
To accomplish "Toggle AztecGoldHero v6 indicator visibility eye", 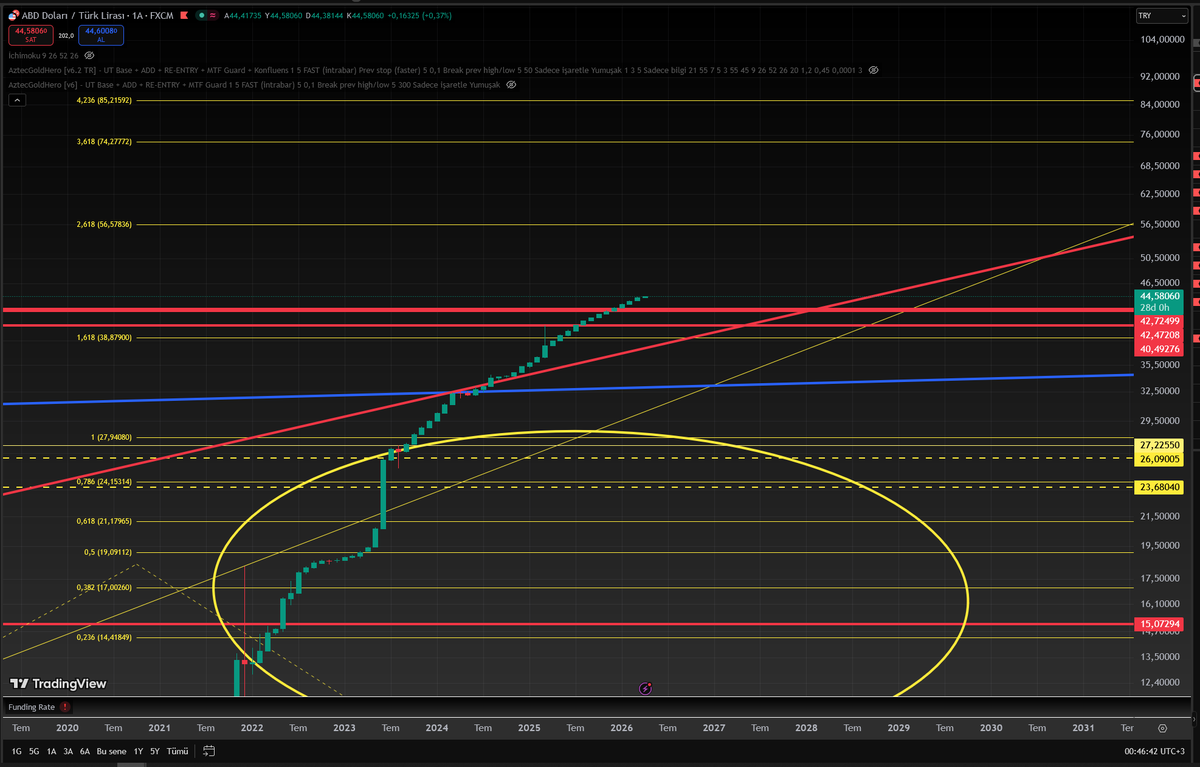I will [x=511, y=85].
